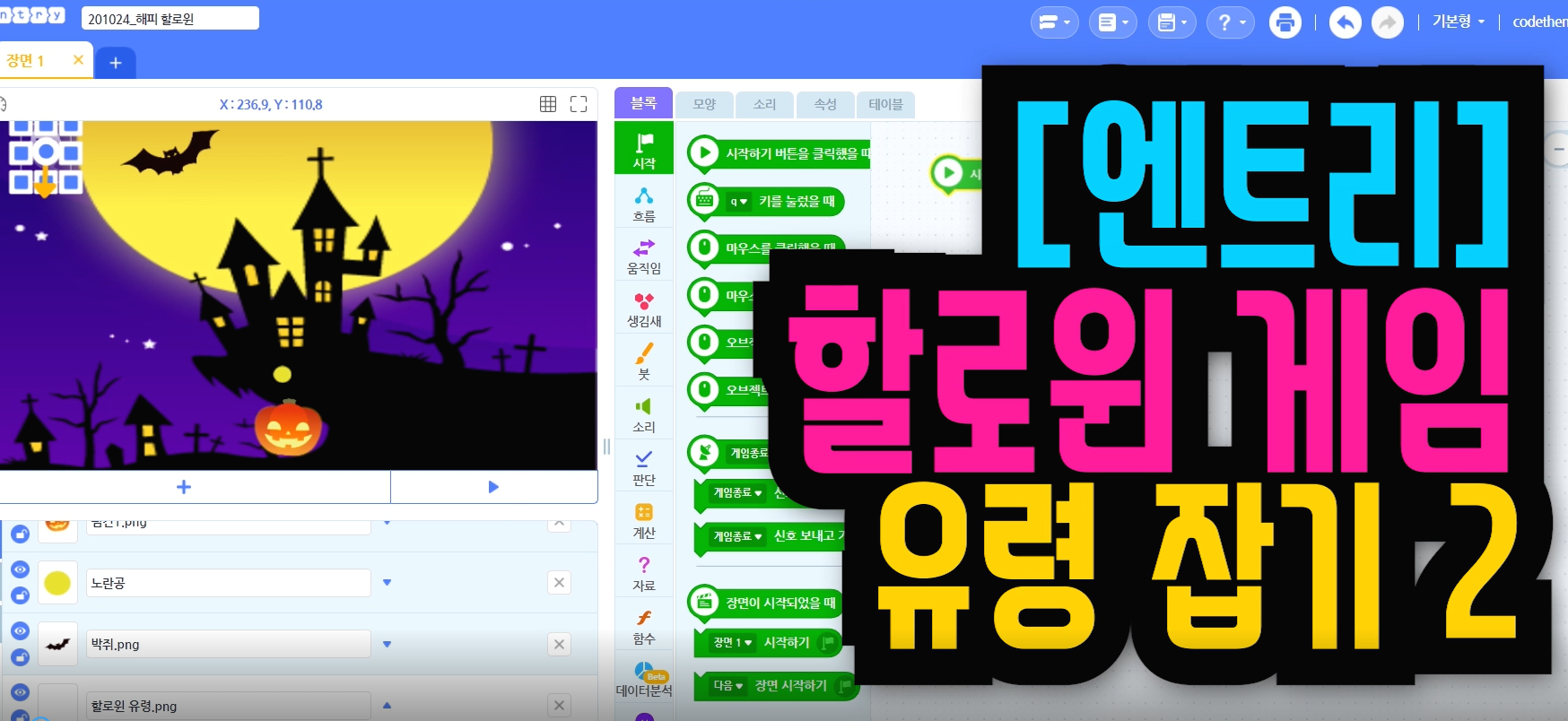
Task: Select the 키를 눌렀을 때 block
Action: 766,202
